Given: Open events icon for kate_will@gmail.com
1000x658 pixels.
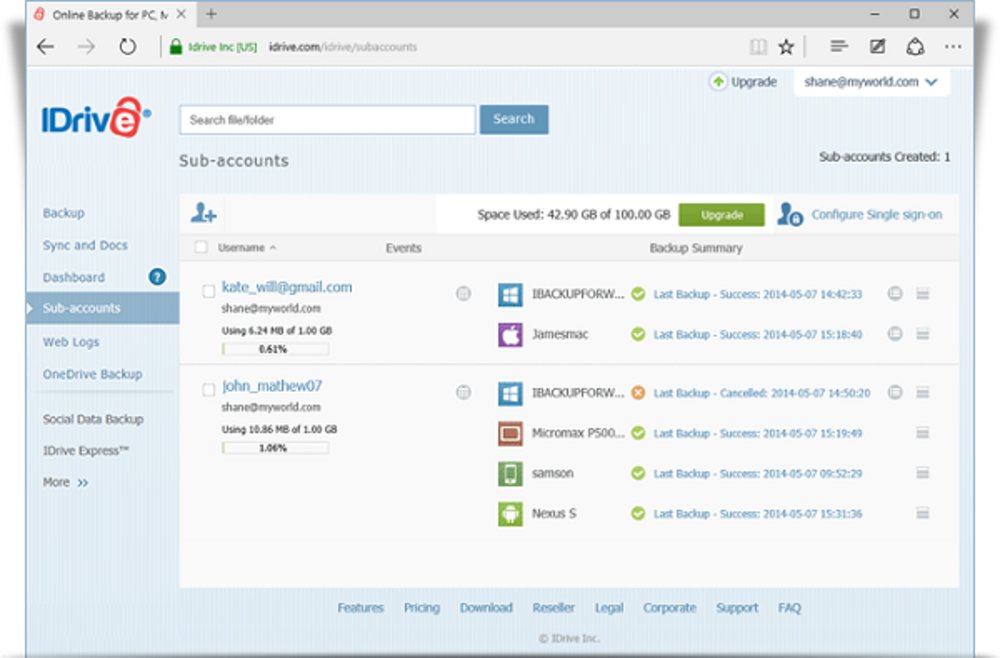Looking at the screenshot, I should point(463,294).
